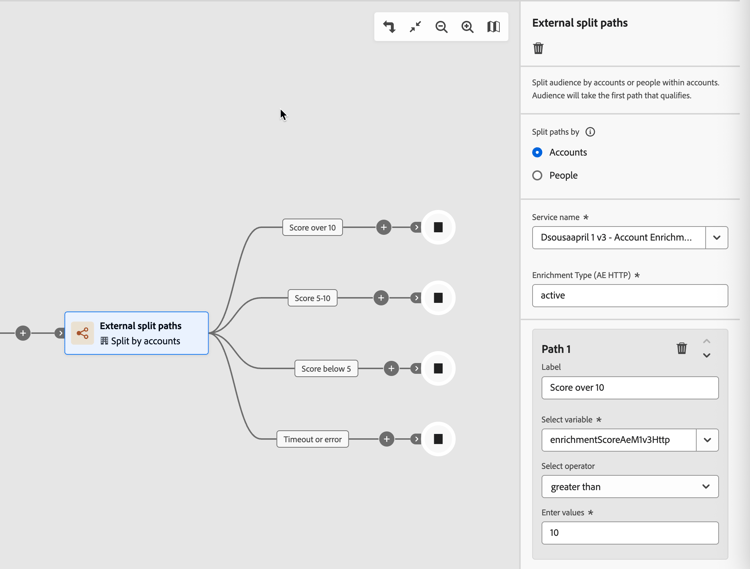Image resolution: width=750 pixels, height=569 pixels.
Task: Open the Service name dropdown
Action: coord(716,238)
